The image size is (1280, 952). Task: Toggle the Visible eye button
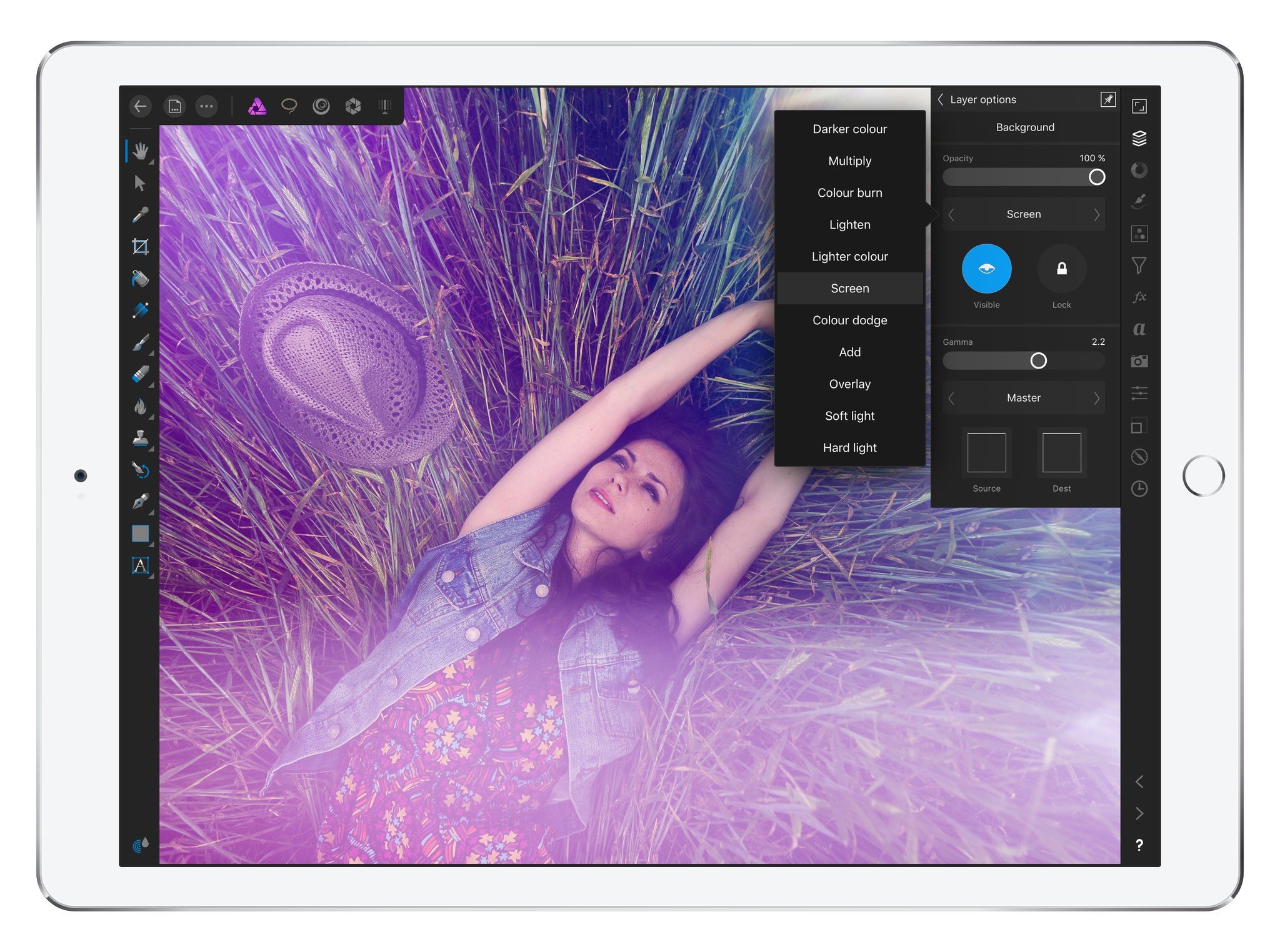[x=986, y=269]
